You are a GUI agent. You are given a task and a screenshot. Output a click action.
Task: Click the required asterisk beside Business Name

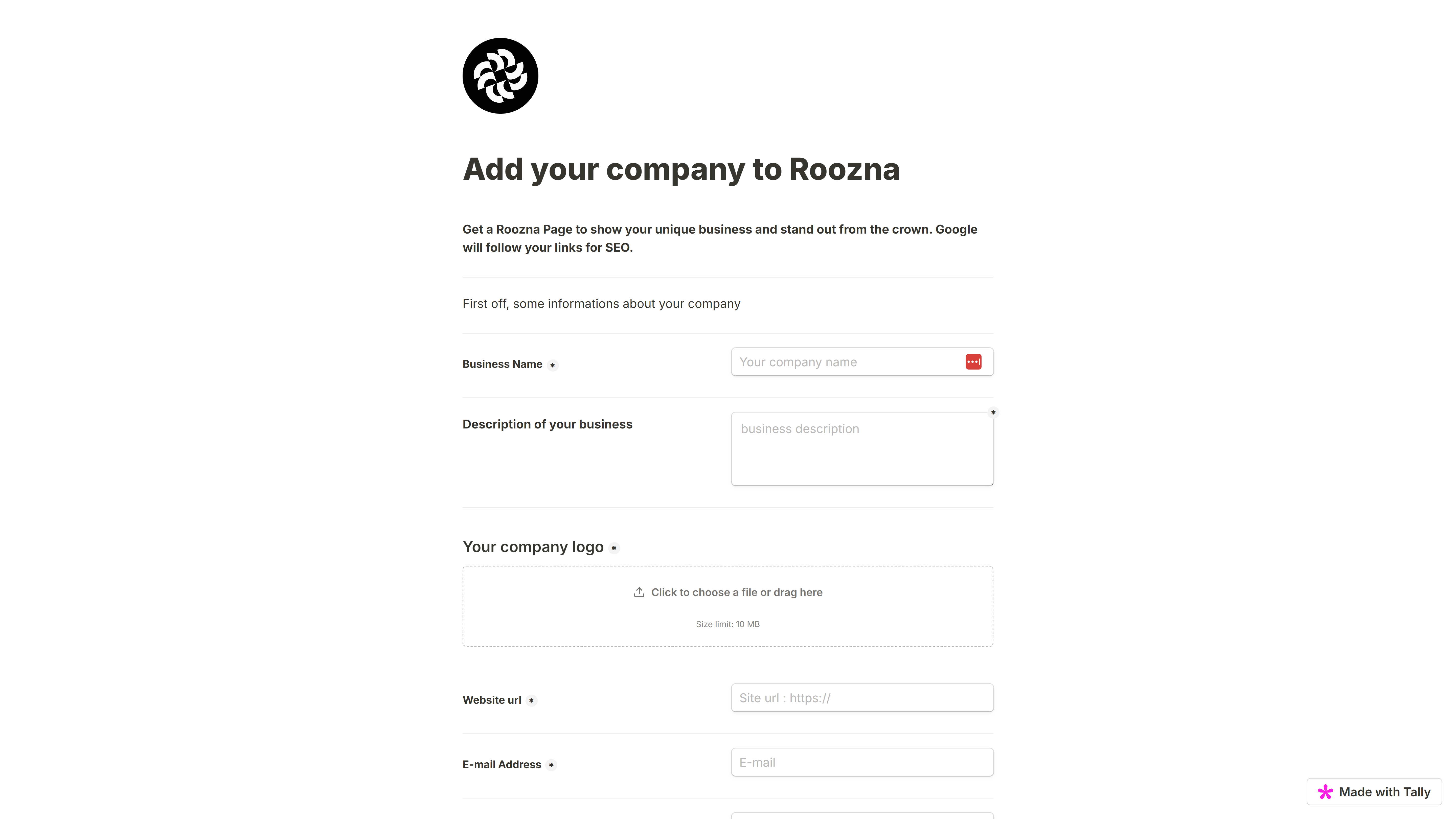(x=552, y=365)
